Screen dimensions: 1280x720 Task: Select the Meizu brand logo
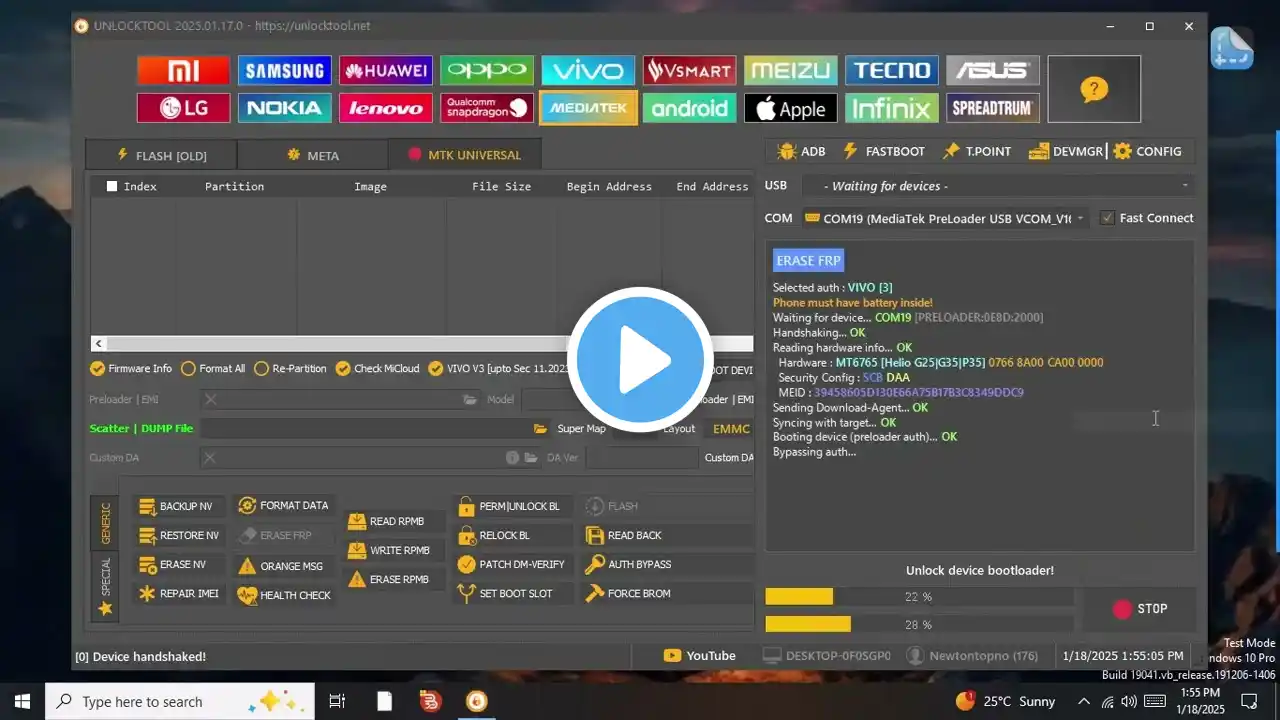tap(791, 70)
